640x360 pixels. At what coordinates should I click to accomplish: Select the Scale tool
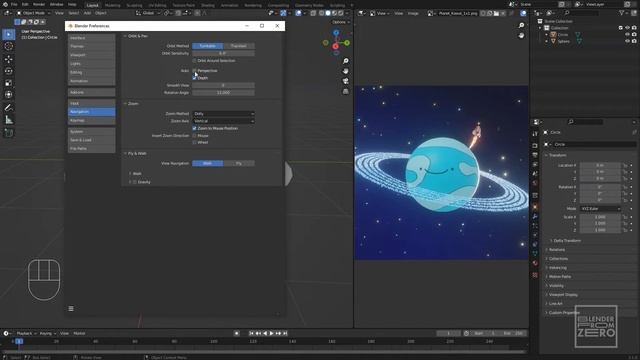8,83
